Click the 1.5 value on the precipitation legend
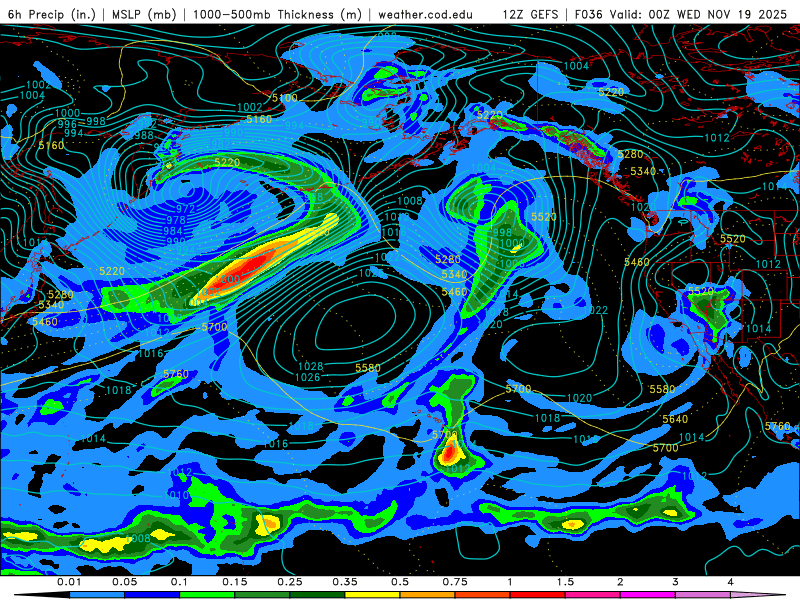 click(x=565, y=582)
